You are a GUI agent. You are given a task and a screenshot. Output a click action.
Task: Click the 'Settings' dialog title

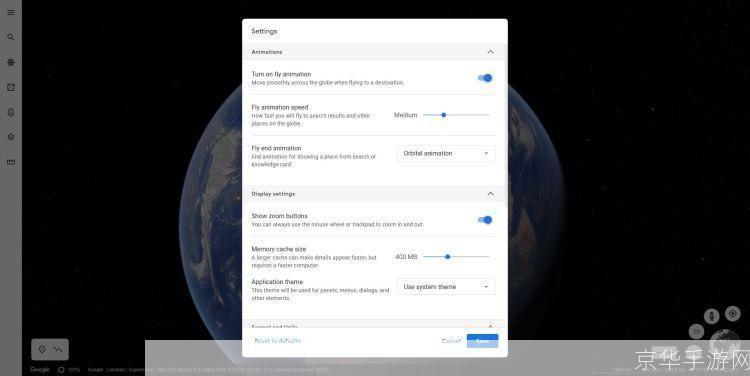(265, 31)
